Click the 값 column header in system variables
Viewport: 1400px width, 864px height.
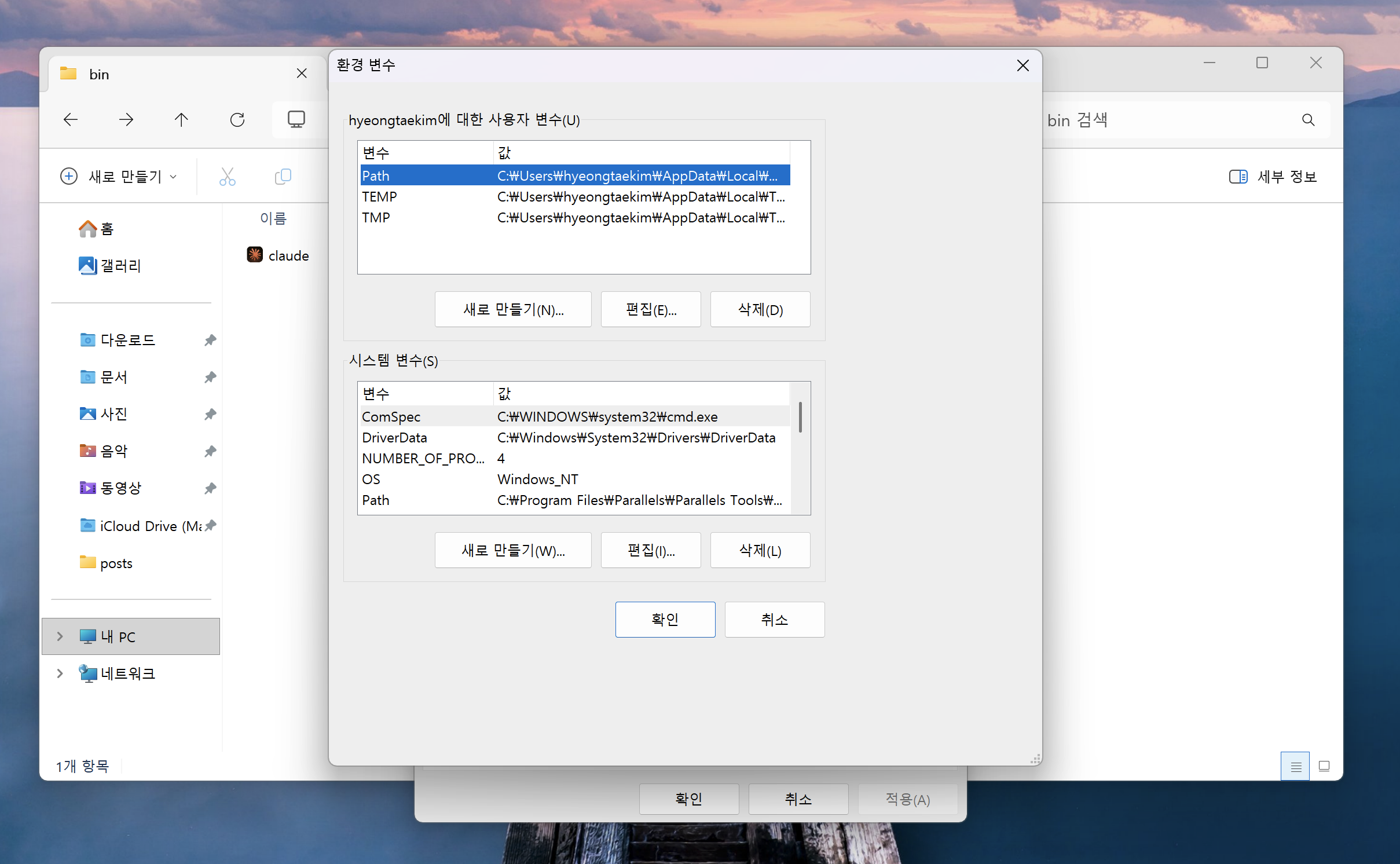[642, 394]
